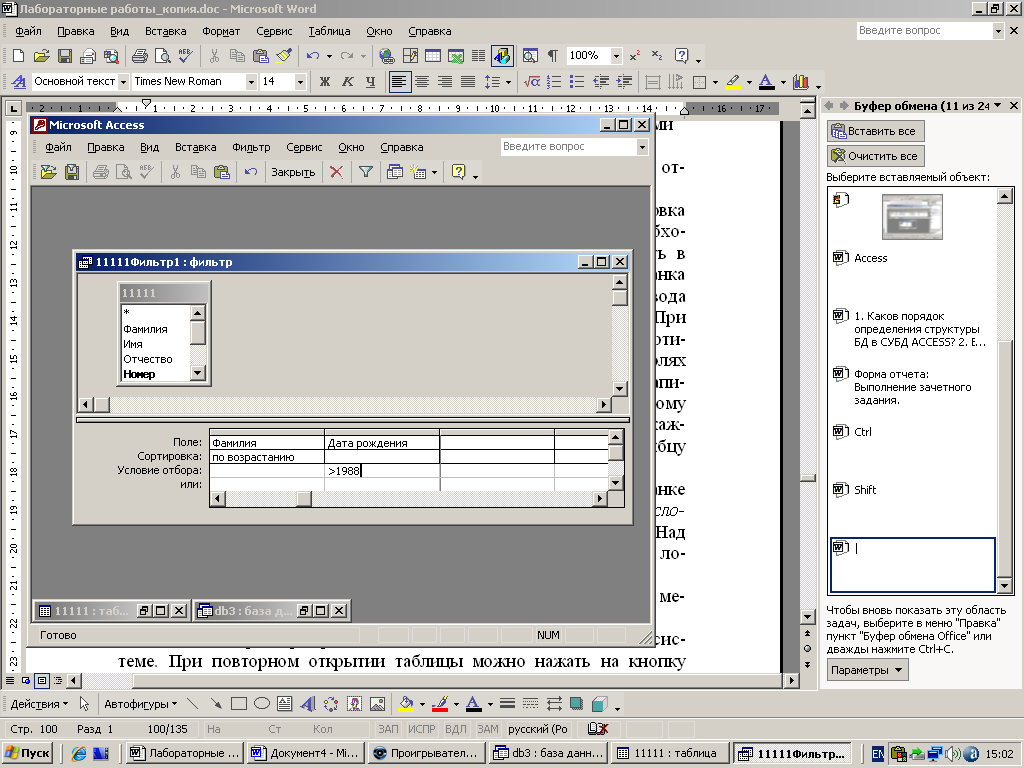Click New document icon in Word toolbar
The image size is (1024, 768).
coord(19,56)
